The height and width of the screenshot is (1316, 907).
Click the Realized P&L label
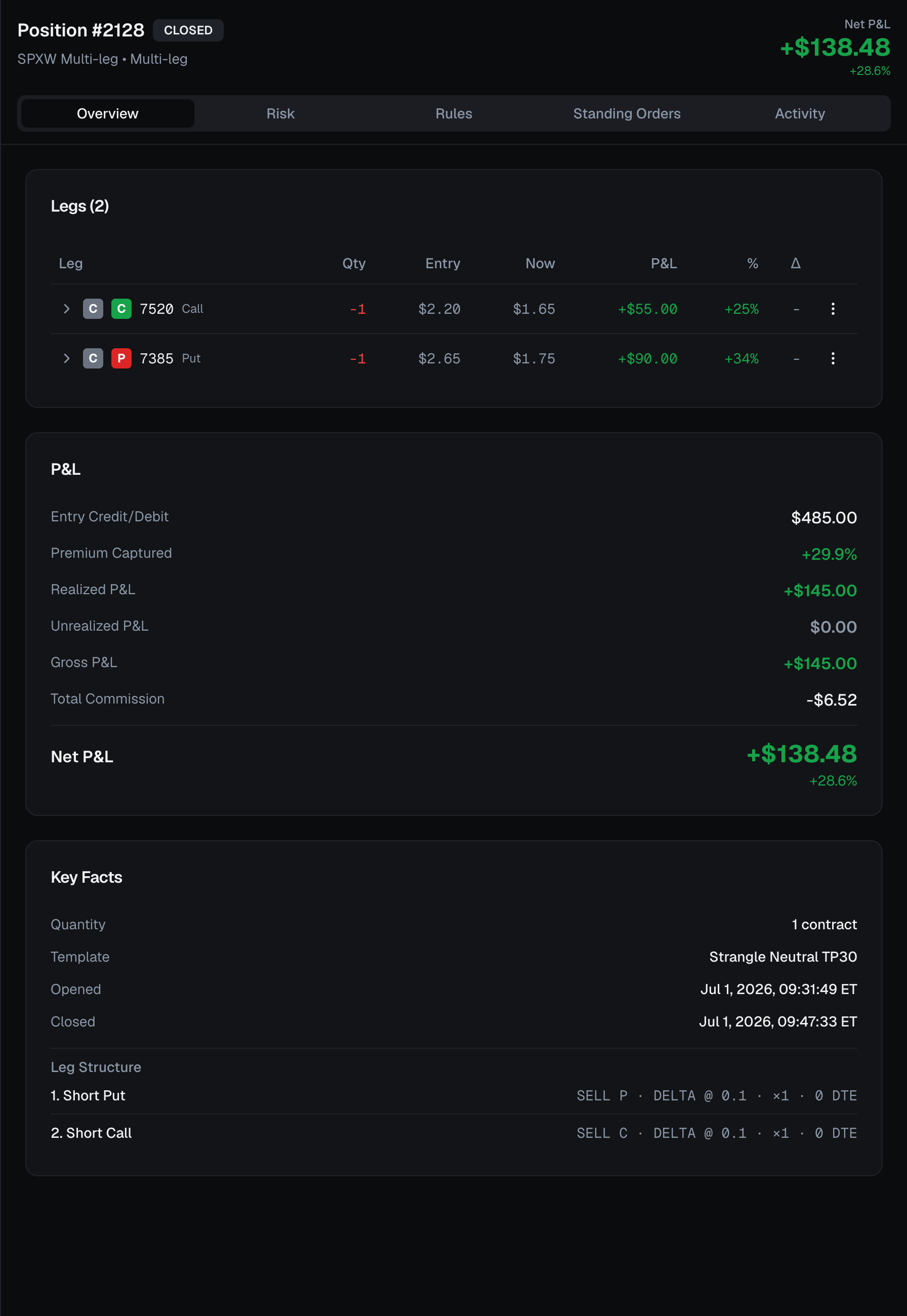point(93,589)
